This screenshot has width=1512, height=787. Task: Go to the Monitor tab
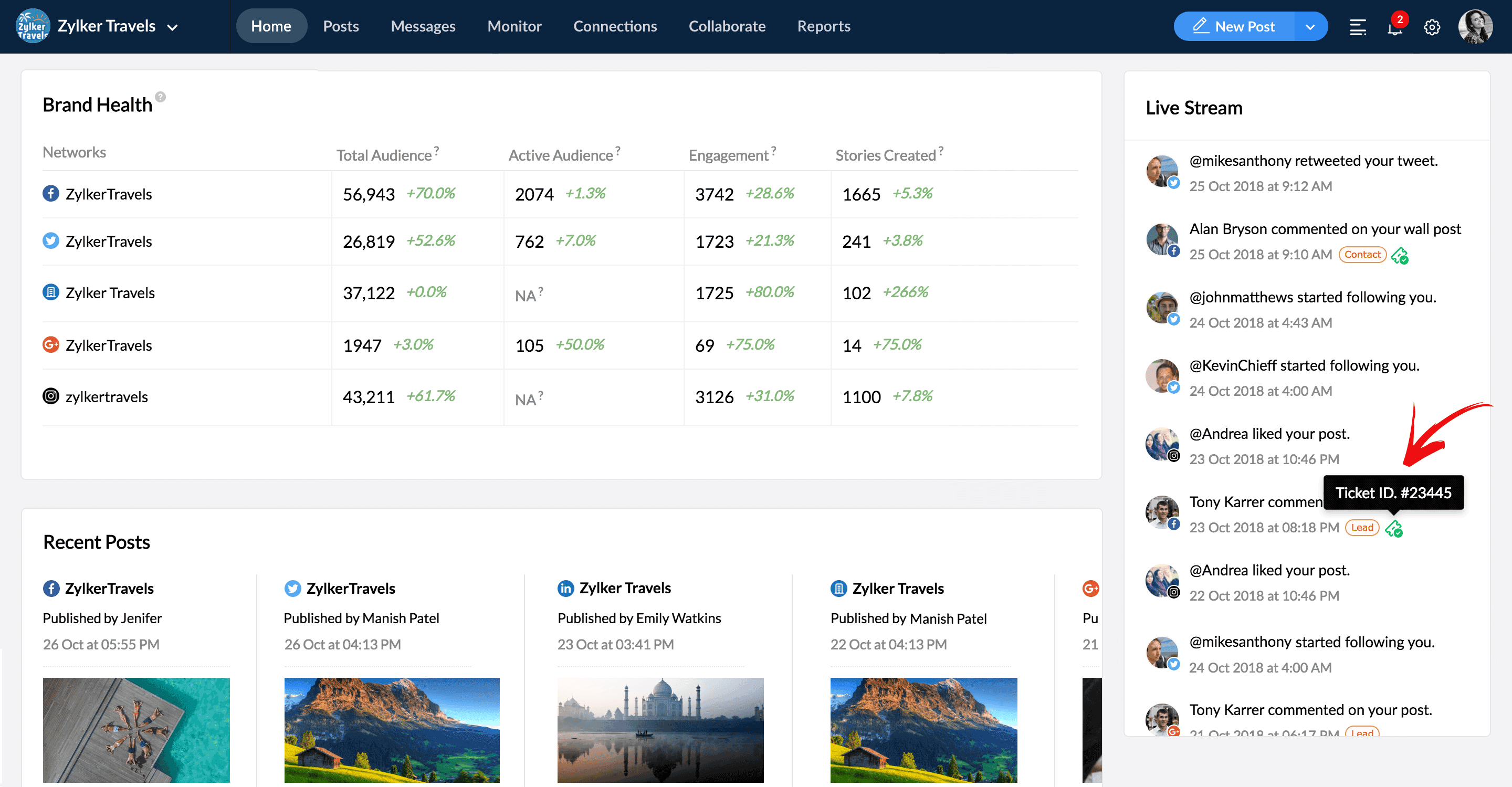click(x=513, y=26)
